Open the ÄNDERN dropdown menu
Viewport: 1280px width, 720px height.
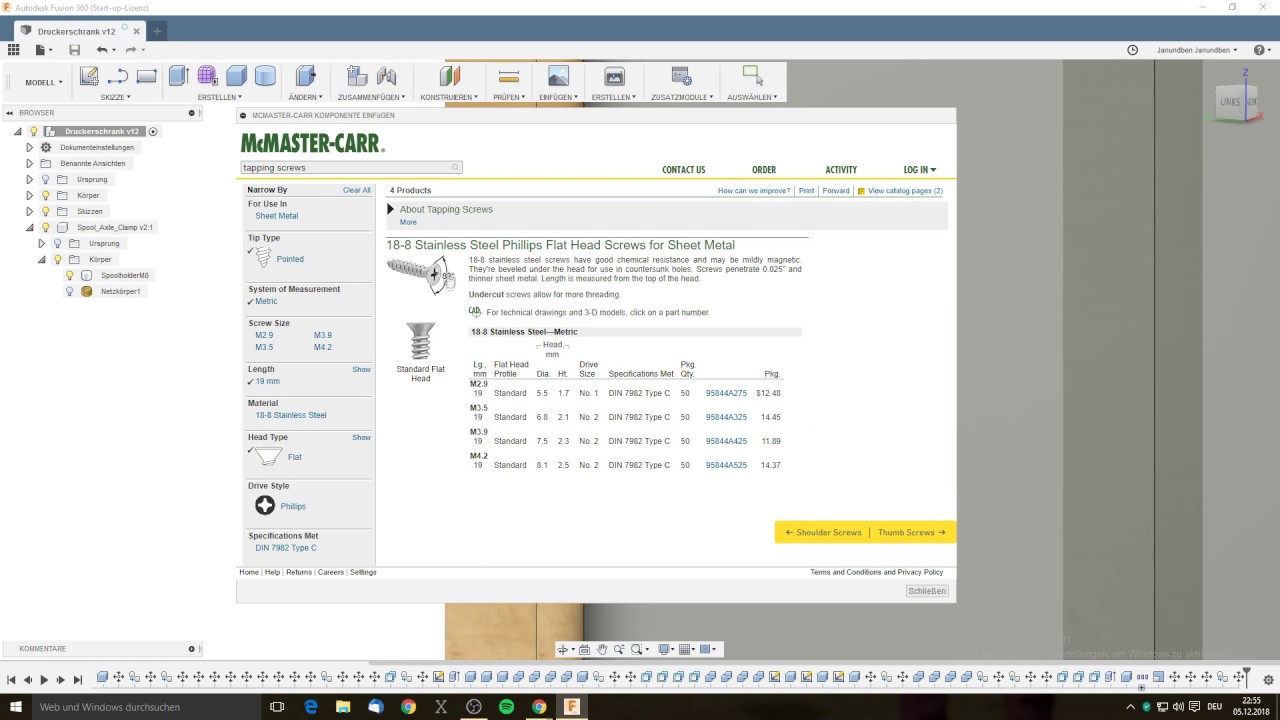click(305, 97)
